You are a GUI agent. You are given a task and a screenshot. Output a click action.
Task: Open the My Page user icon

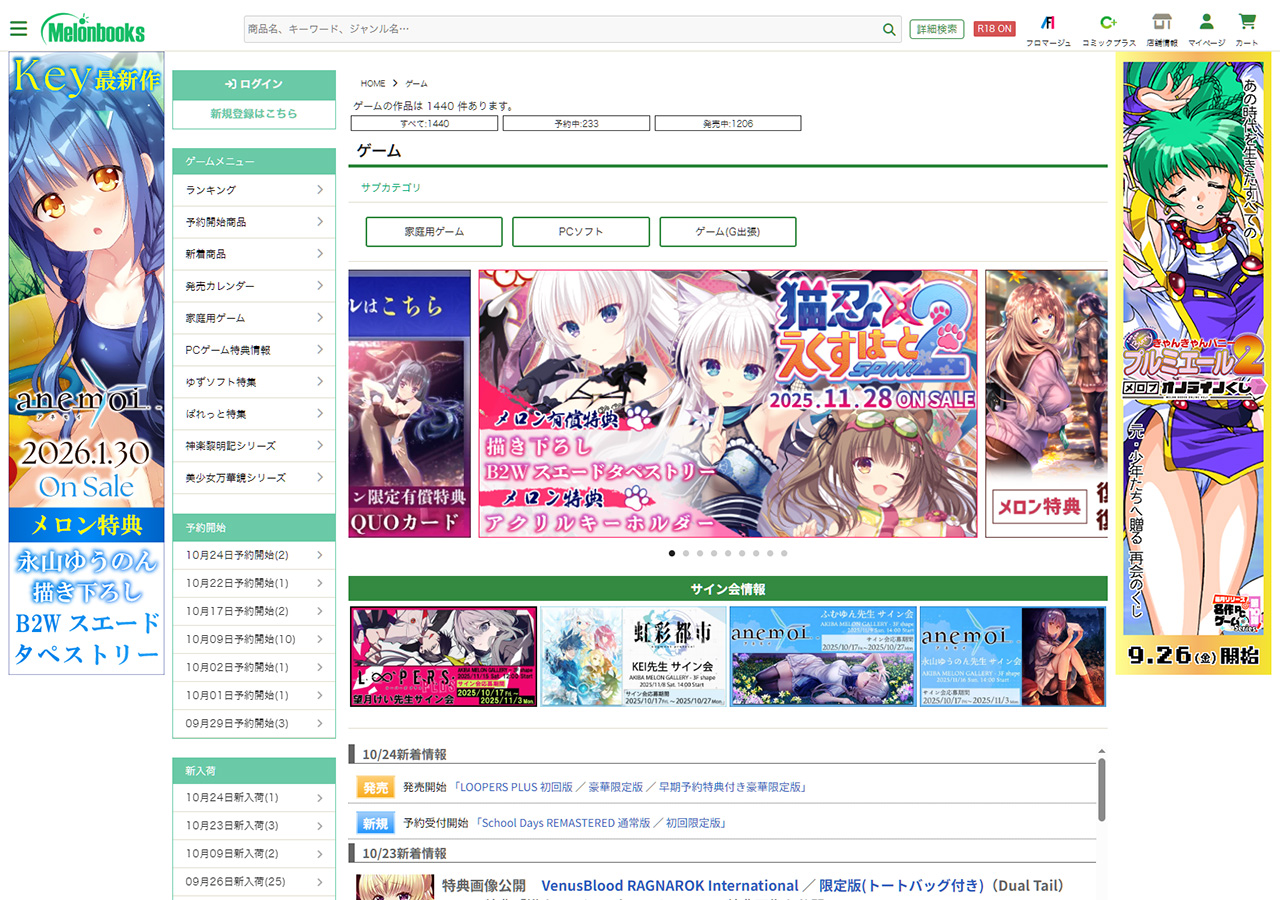[1206, 23]
